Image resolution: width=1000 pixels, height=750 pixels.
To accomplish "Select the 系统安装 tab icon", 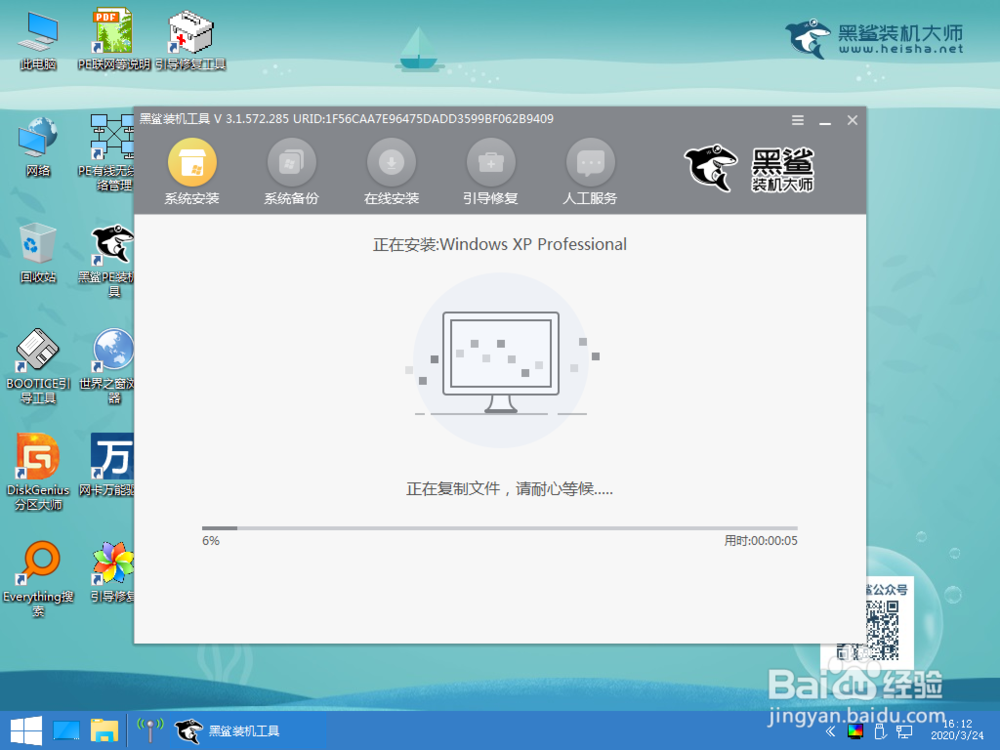I will point(190,162).
